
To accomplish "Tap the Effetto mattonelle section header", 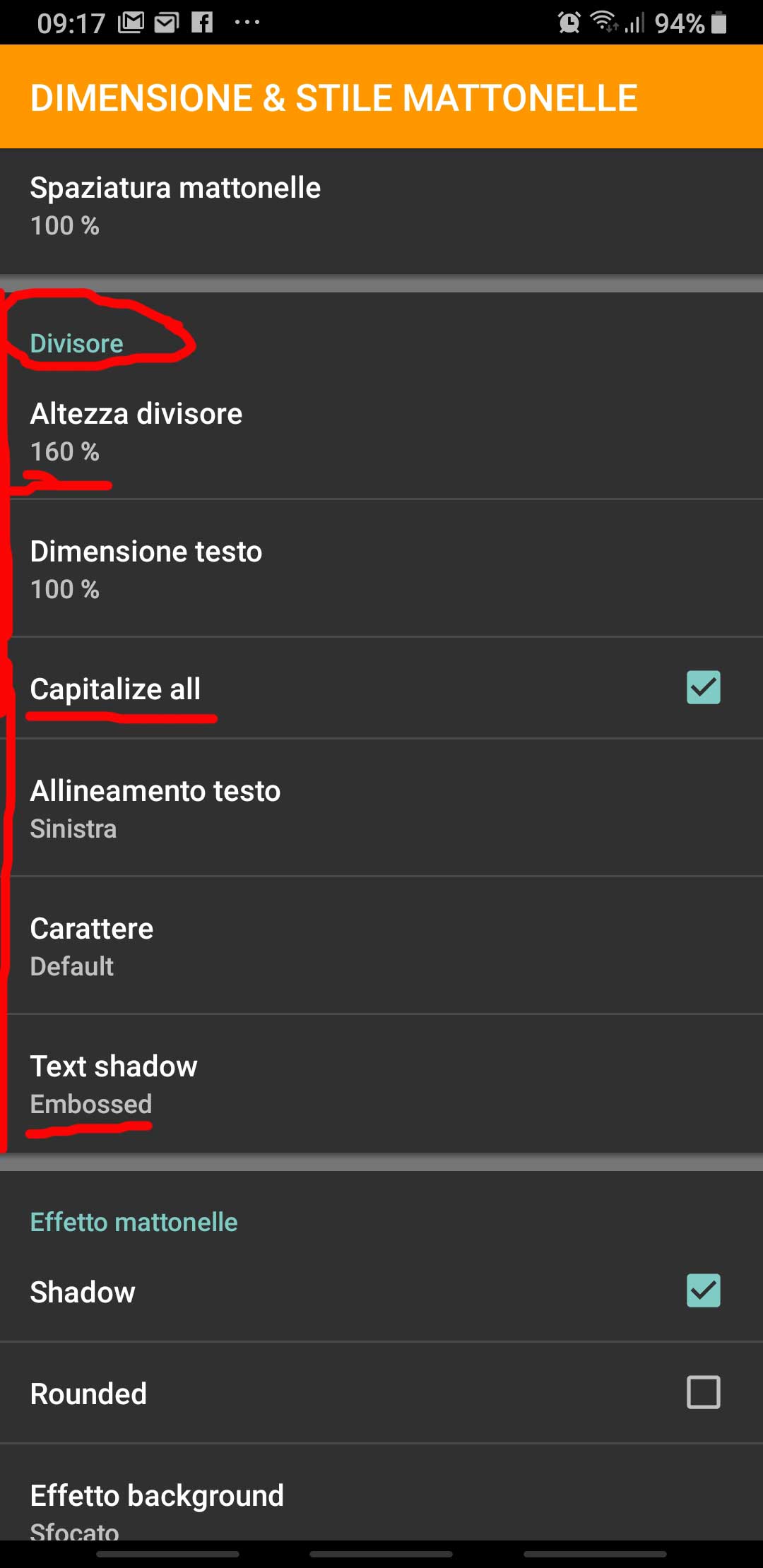I will pyautogui.click(x=134, y=1222).
